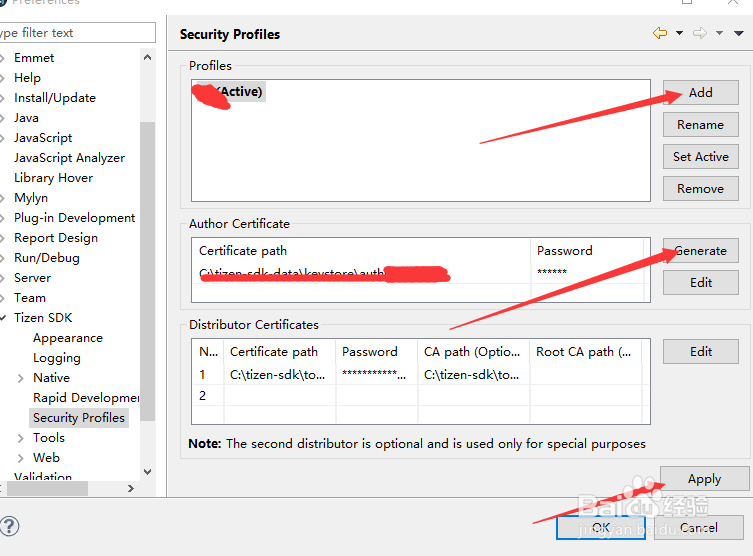Click the Root CA path column header
Image resolution: width=753 pixels, height=556 pixels.
tap(586, 352)
